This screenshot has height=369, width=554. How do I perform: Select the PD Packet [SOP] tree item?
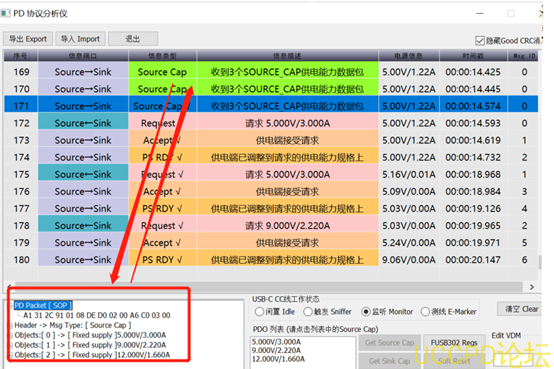[43, 305]
